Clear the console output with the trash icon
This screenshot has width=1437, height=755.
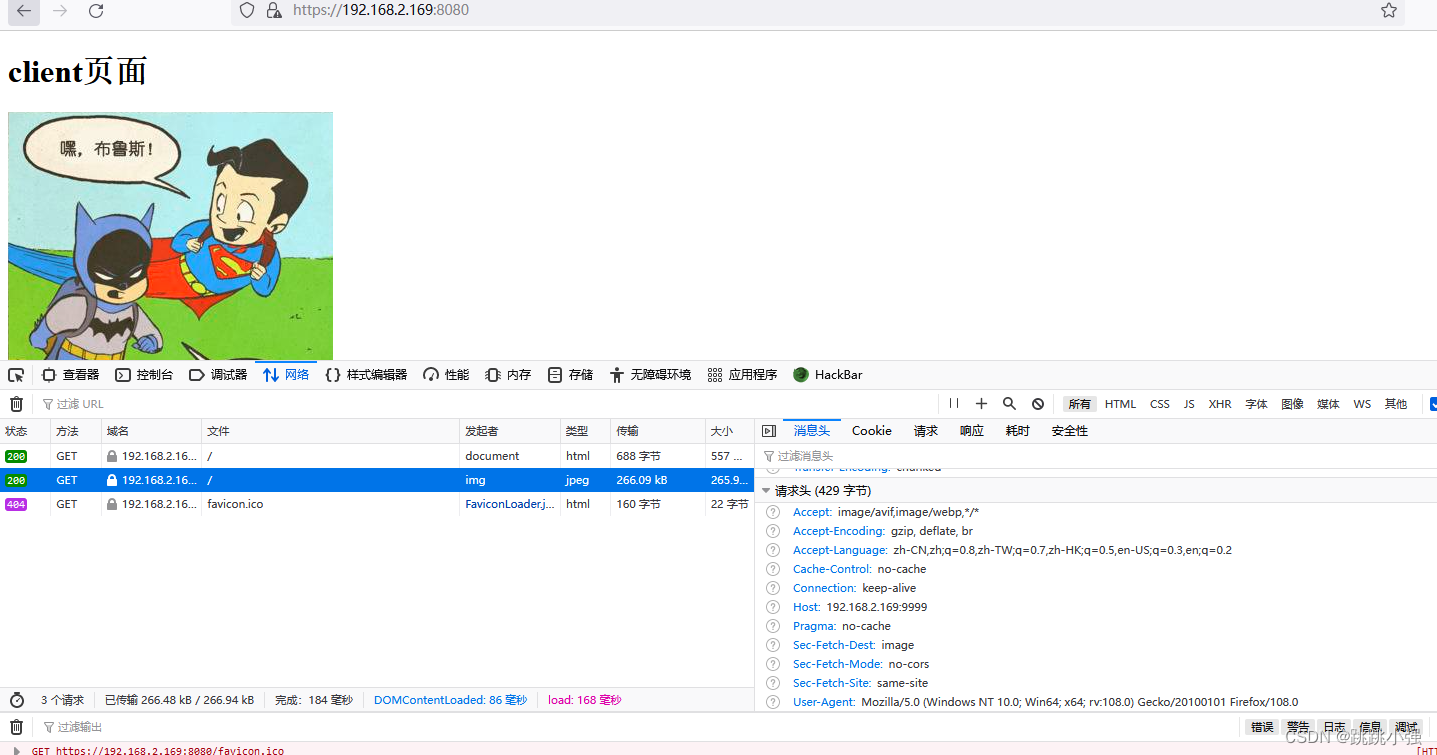[16, 727]
